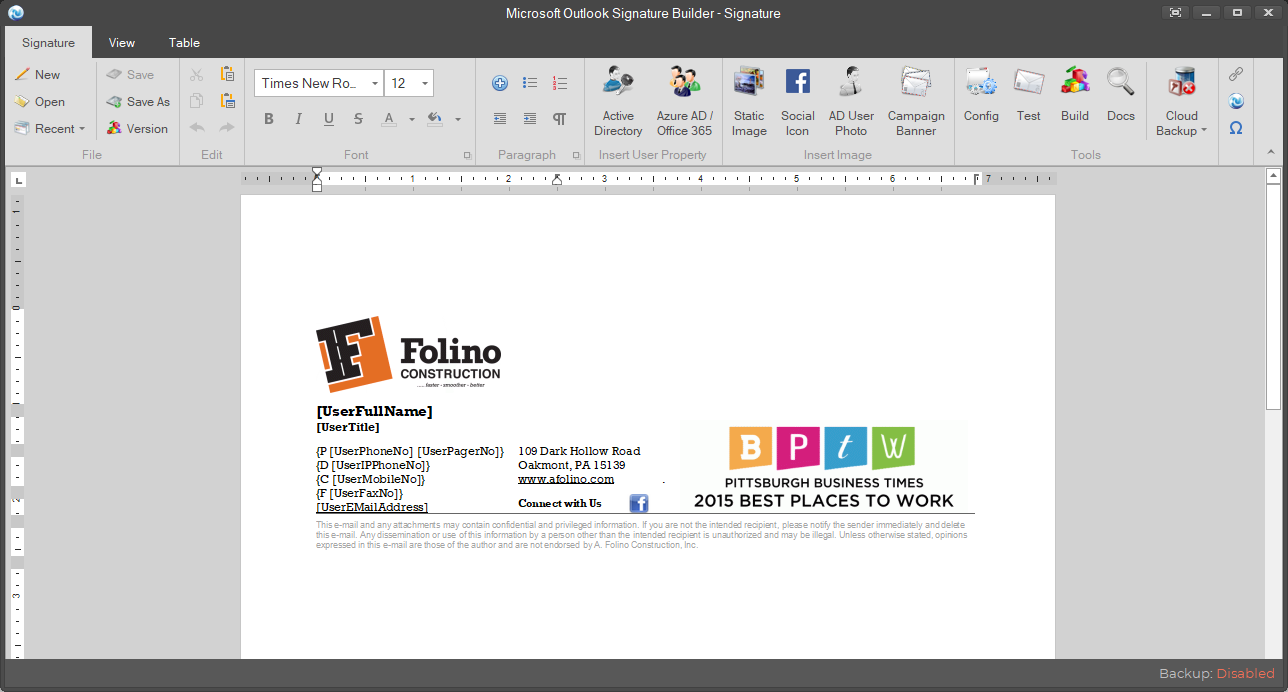Open the font name dropdown
The height and width of the screenshot is (692, 1288).
click(x=375, y=83)
